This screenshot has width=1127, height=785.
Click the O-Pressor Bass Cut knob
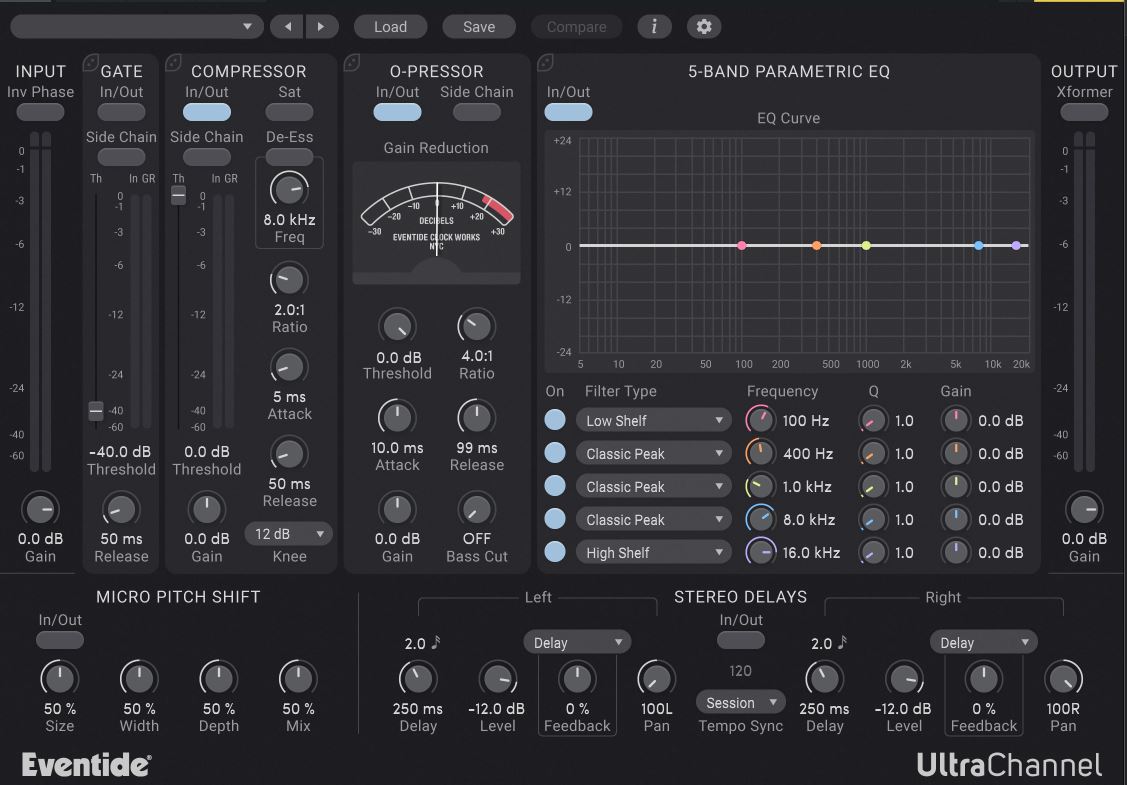[x=477, y=510]
